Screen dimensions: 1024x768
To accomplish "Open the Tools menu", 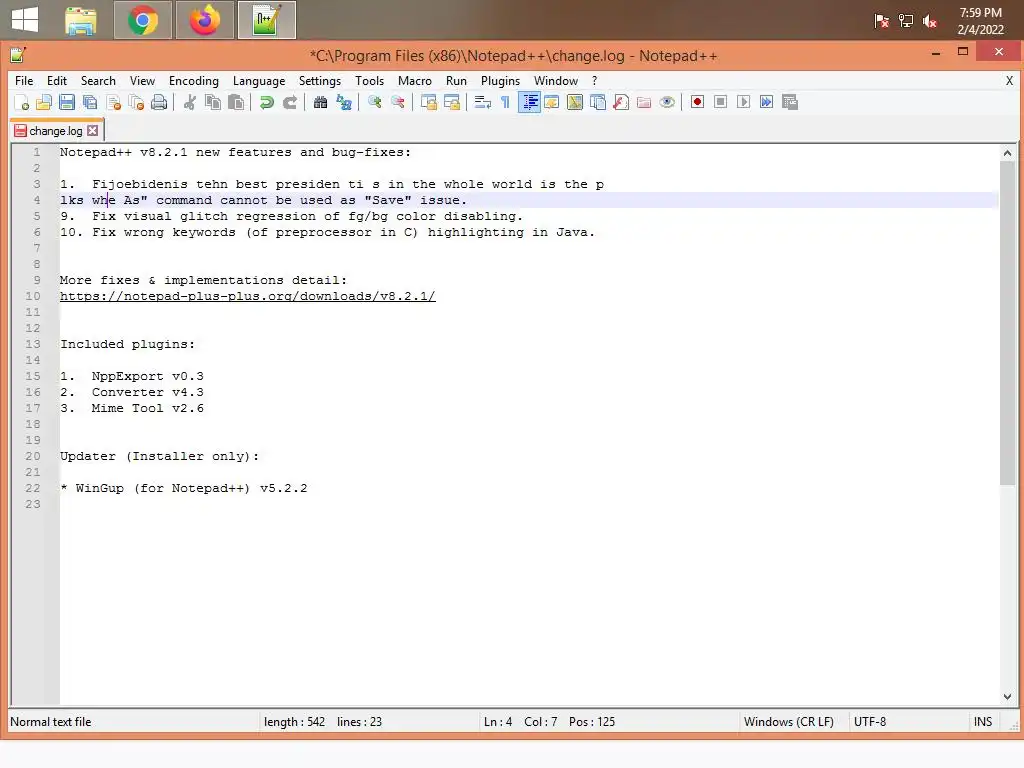I will [x=370, y=81].
